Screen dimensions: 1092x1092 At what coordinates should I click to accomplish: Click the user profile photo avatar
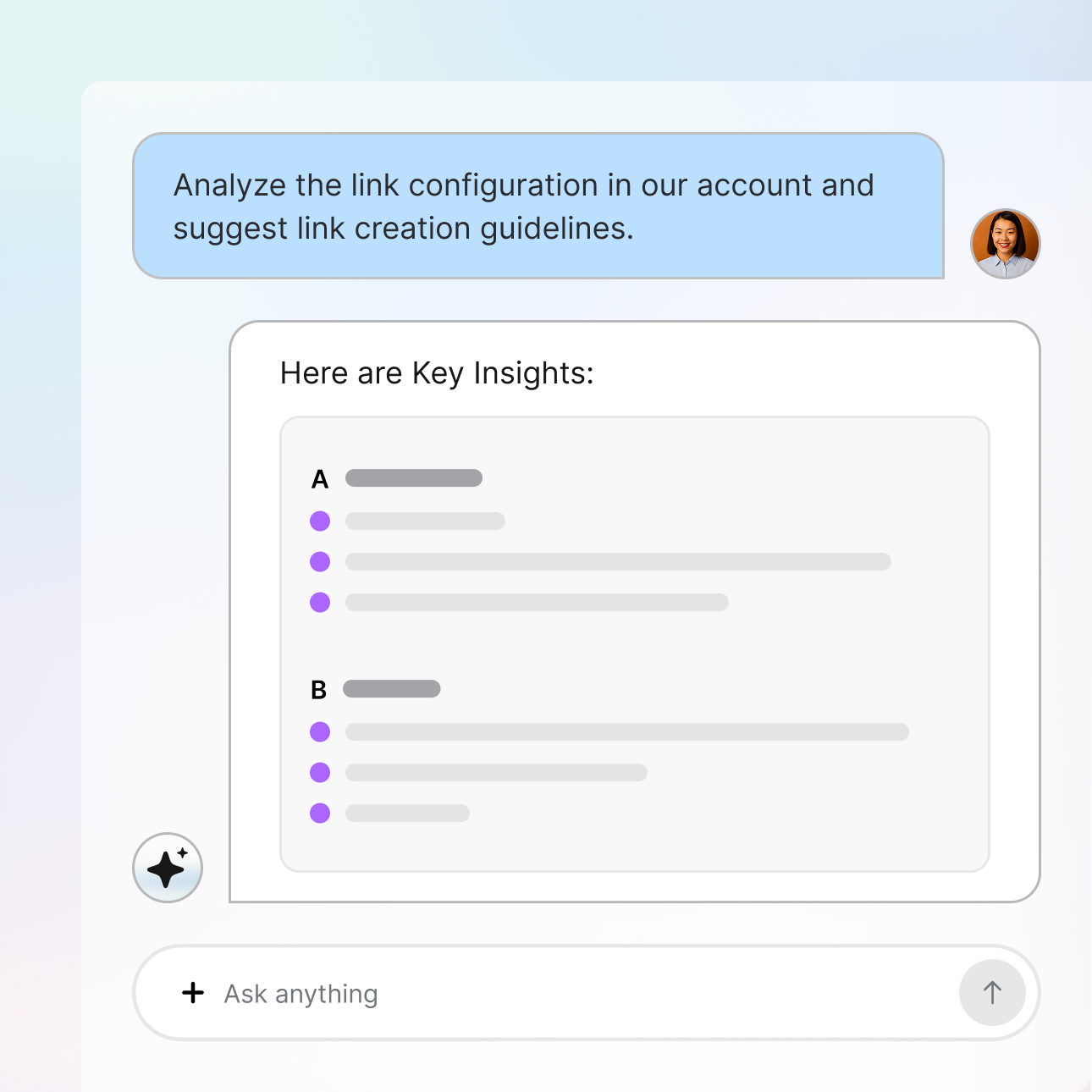pos(1005,244)
